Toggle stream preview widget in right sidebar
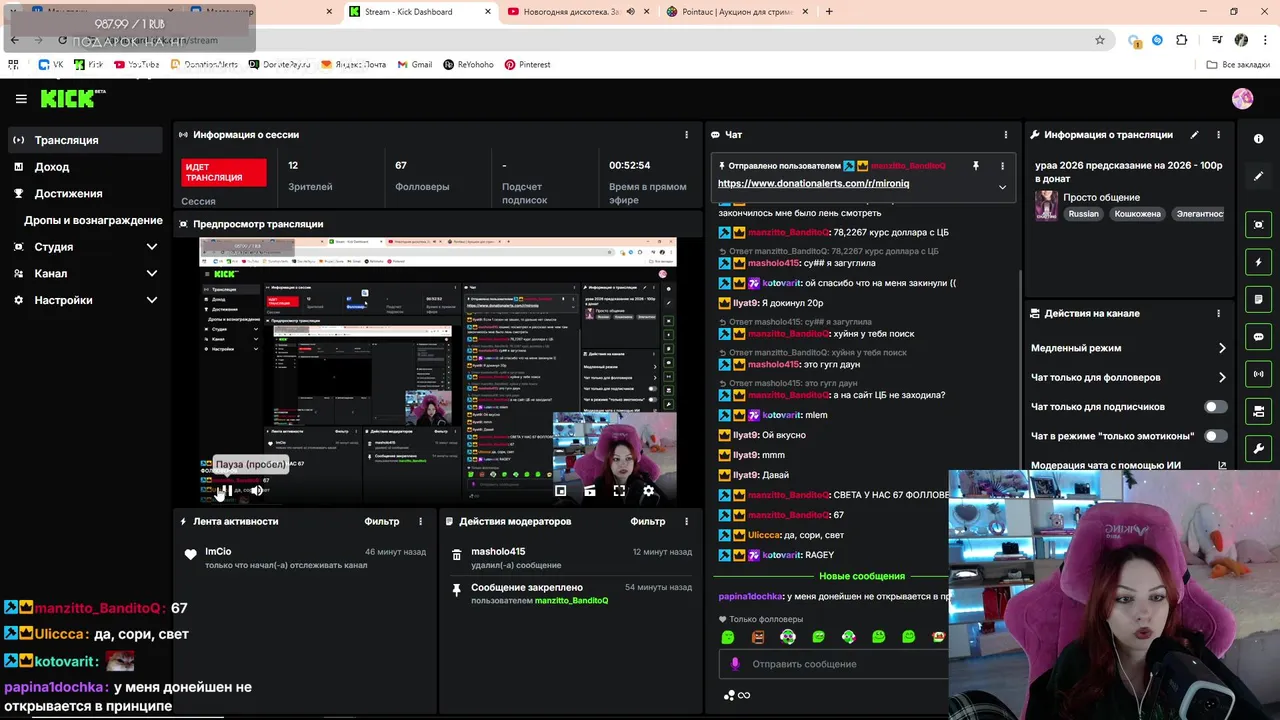The width and height of the screenshot is (1280, 720). 1259,224
